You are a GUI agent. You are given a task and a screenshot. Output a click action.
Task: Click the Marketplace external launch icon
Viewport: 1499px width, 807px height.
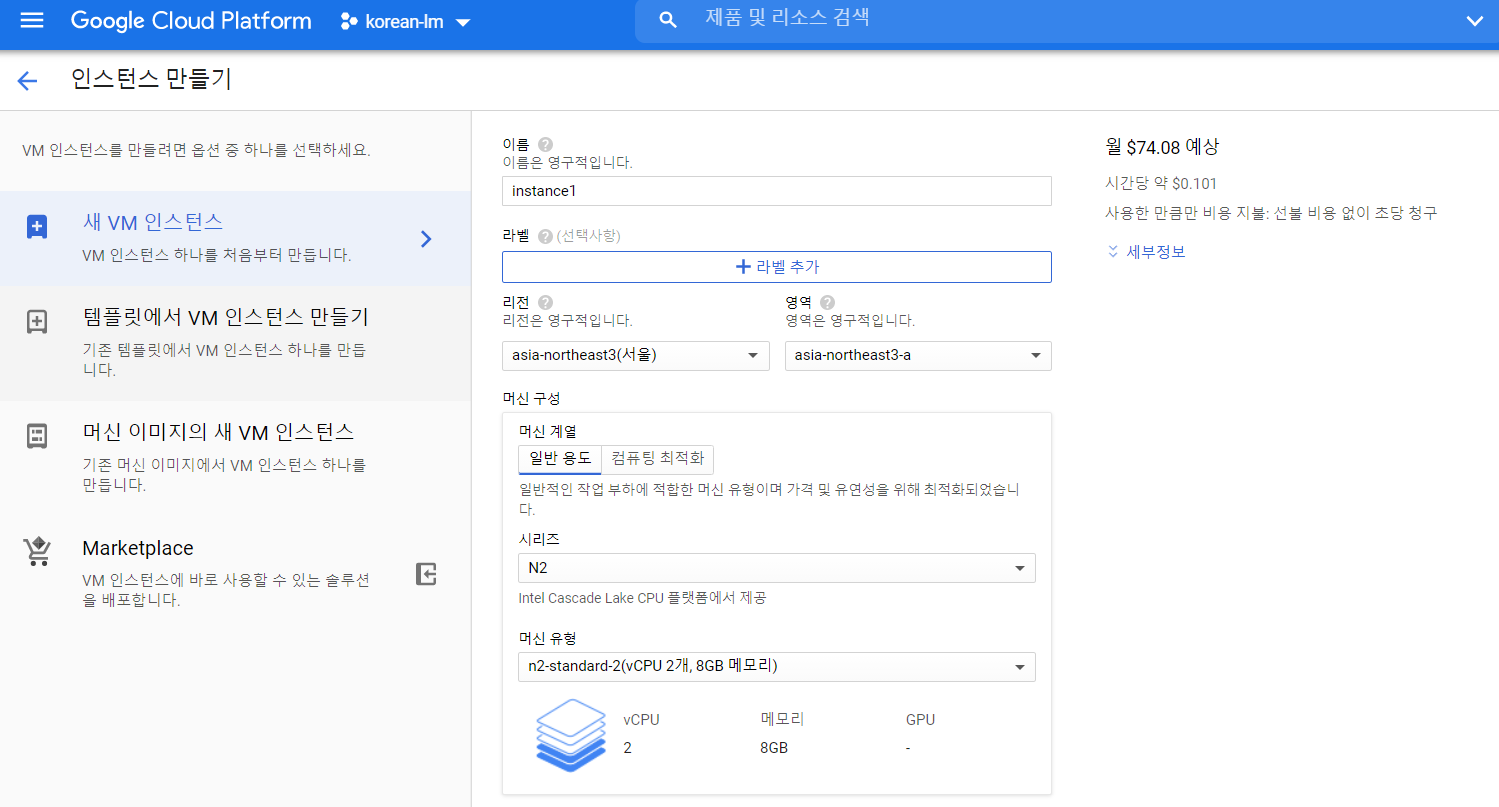426,574
